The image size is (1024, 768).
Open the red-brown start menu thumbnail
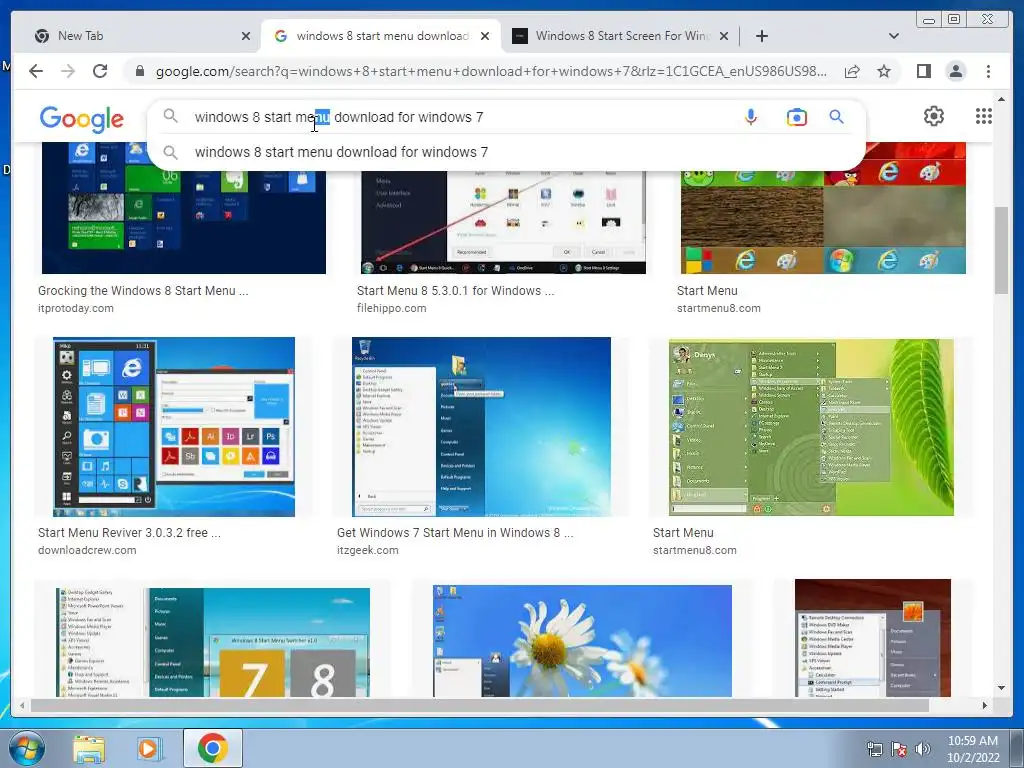coord(872,637)
